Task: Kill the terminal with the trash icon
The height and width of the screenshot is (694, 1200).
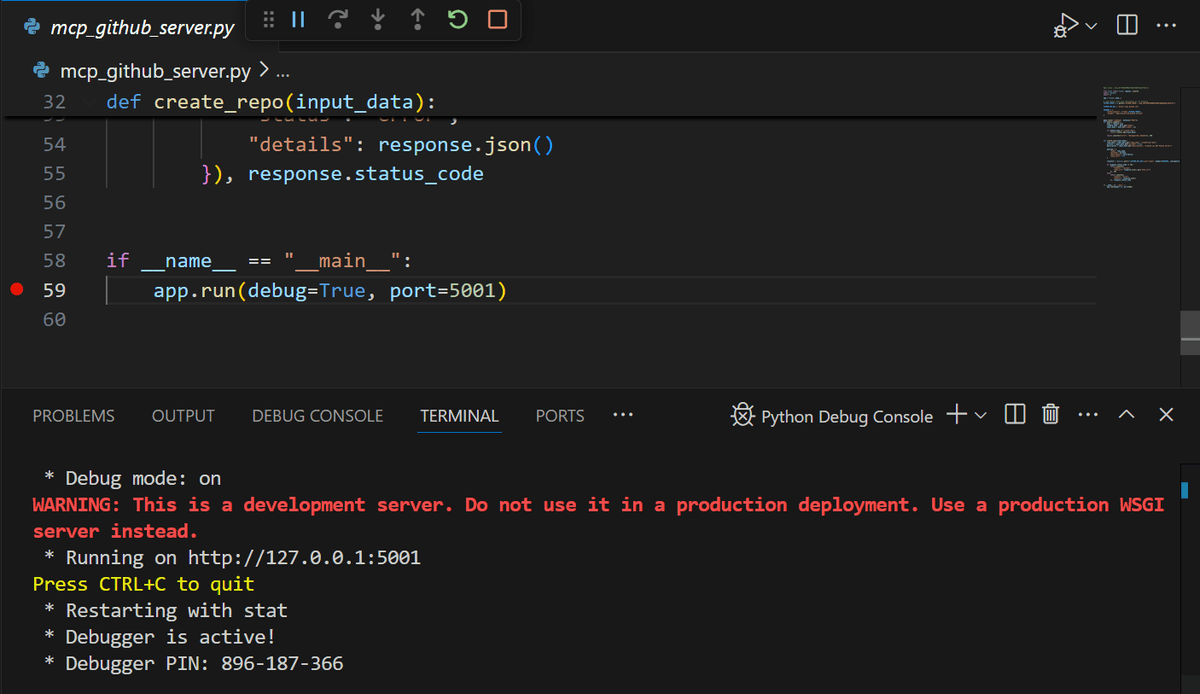Action: pos(1050,415)
